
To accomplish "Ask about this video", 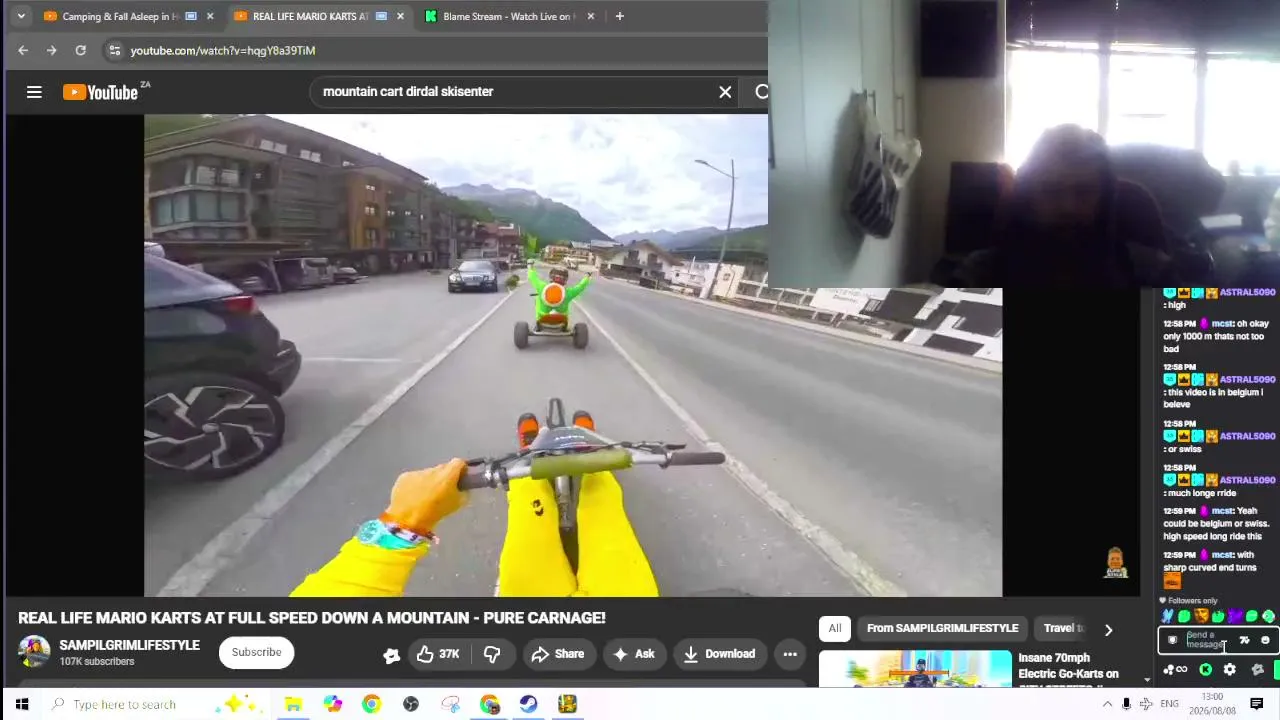I will click(x=634, y=654).
